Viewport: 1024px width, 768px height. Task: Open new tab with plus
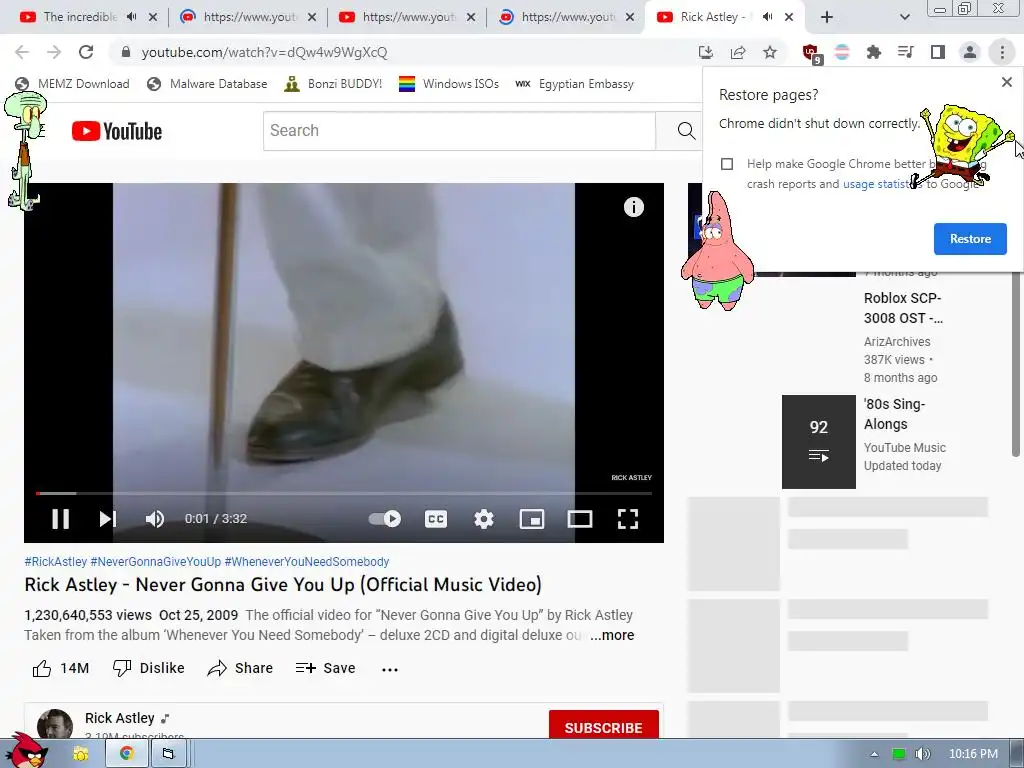[x=827, y=17]
